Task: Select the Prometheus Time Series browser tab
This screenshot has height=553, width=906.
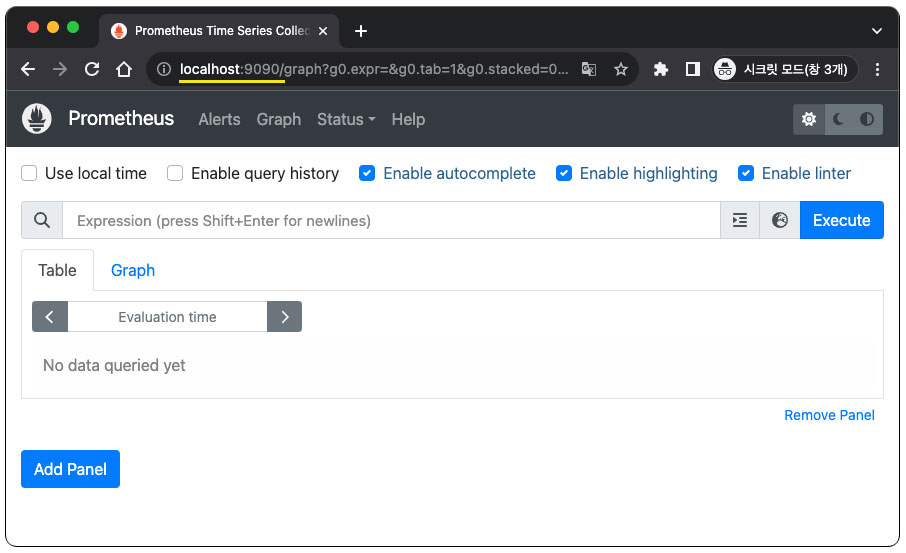Action: (218, 31)
